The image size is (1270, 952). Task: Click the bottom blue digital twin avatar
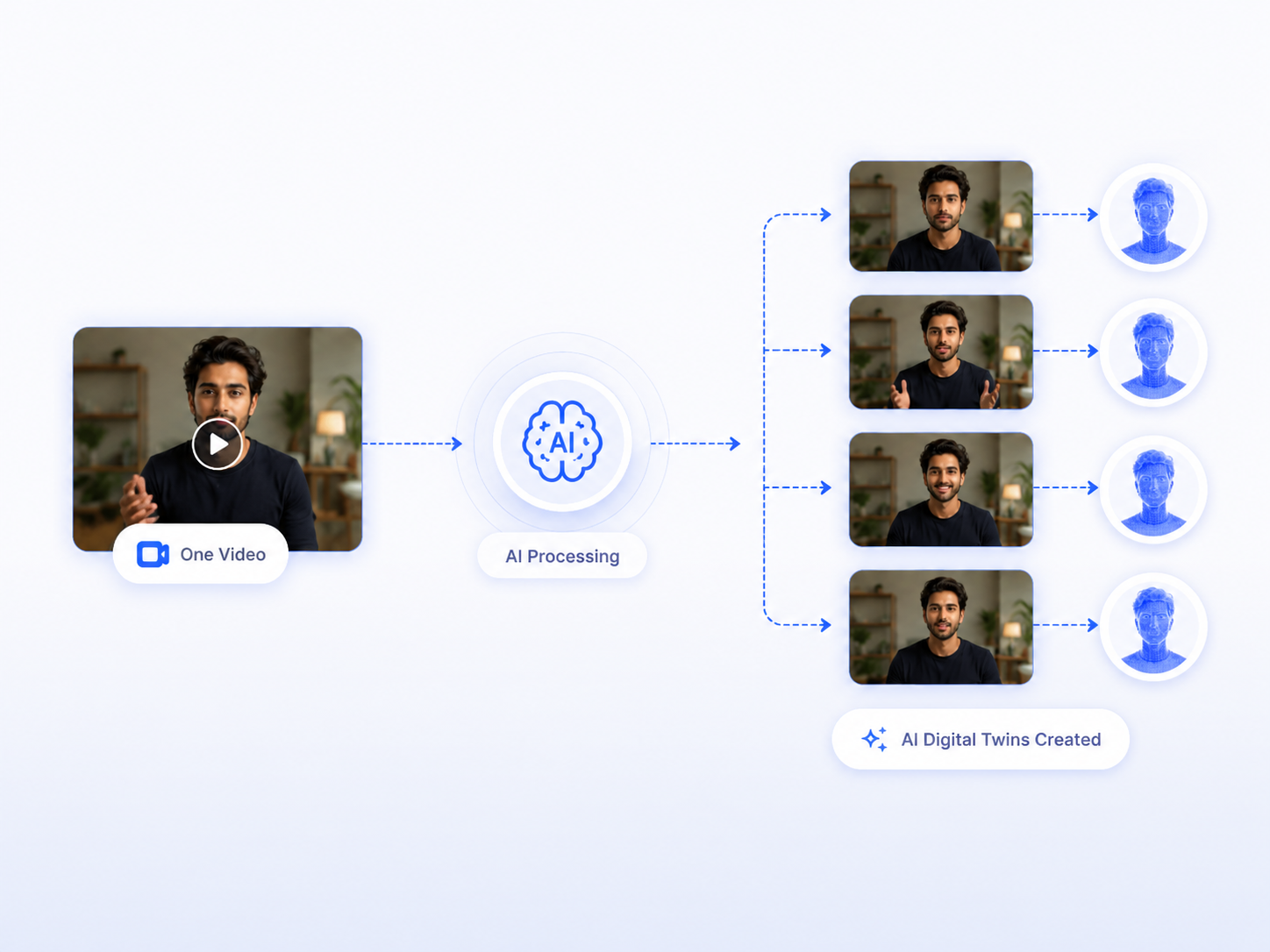1153,627
